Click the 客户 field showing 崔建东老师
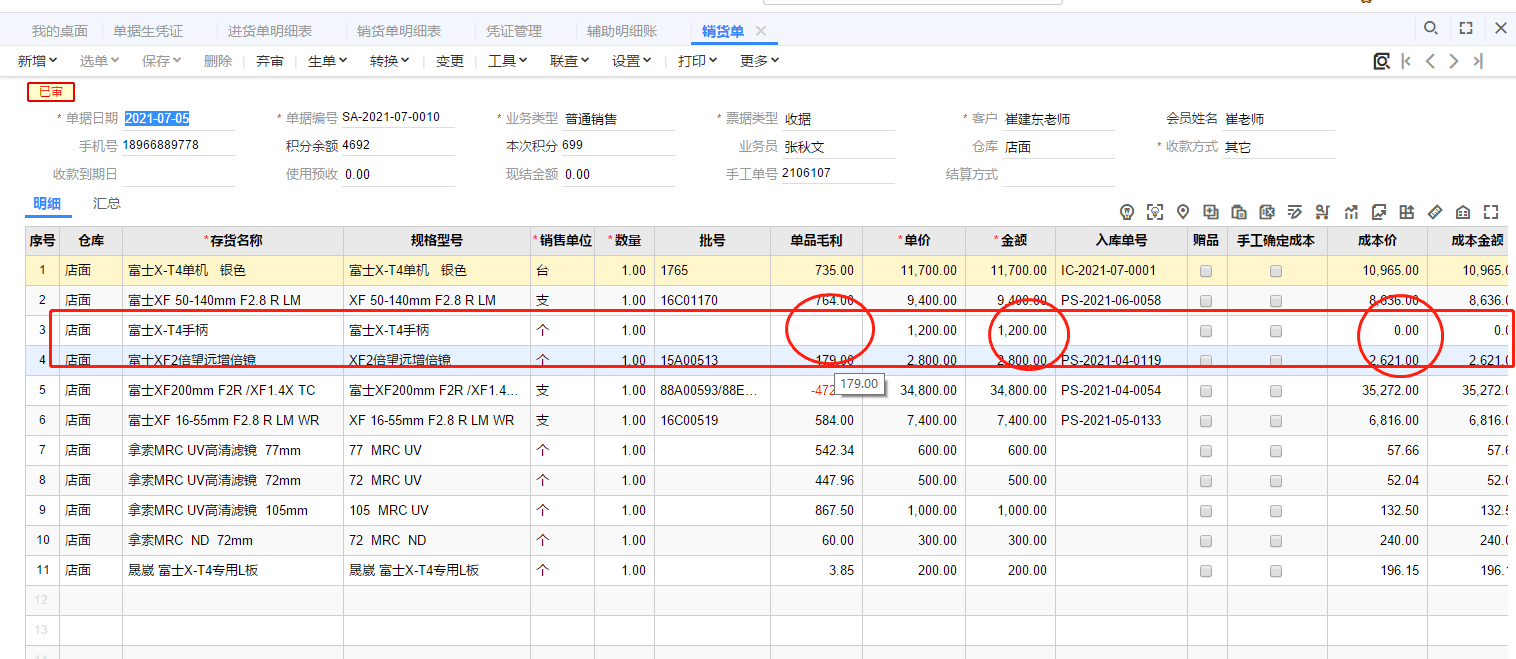 pyautogui.click(x=1059, y=119)
